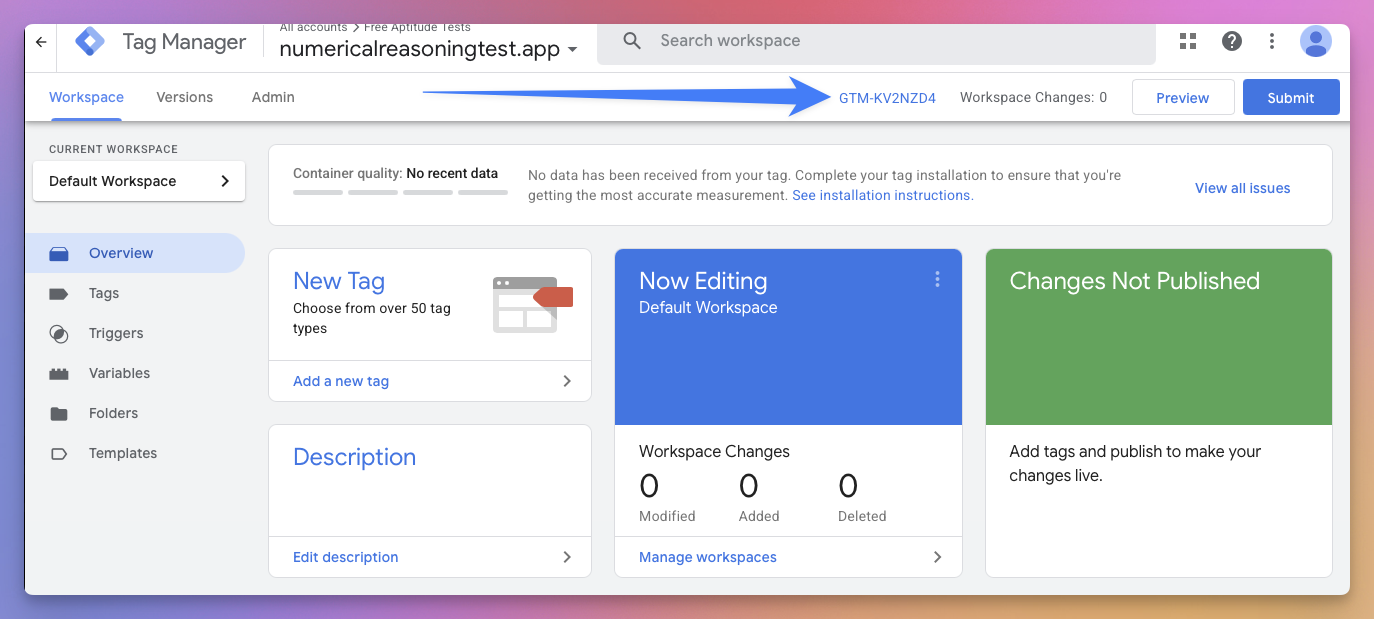
Task: Click the Preview button
Action: 1182,98
